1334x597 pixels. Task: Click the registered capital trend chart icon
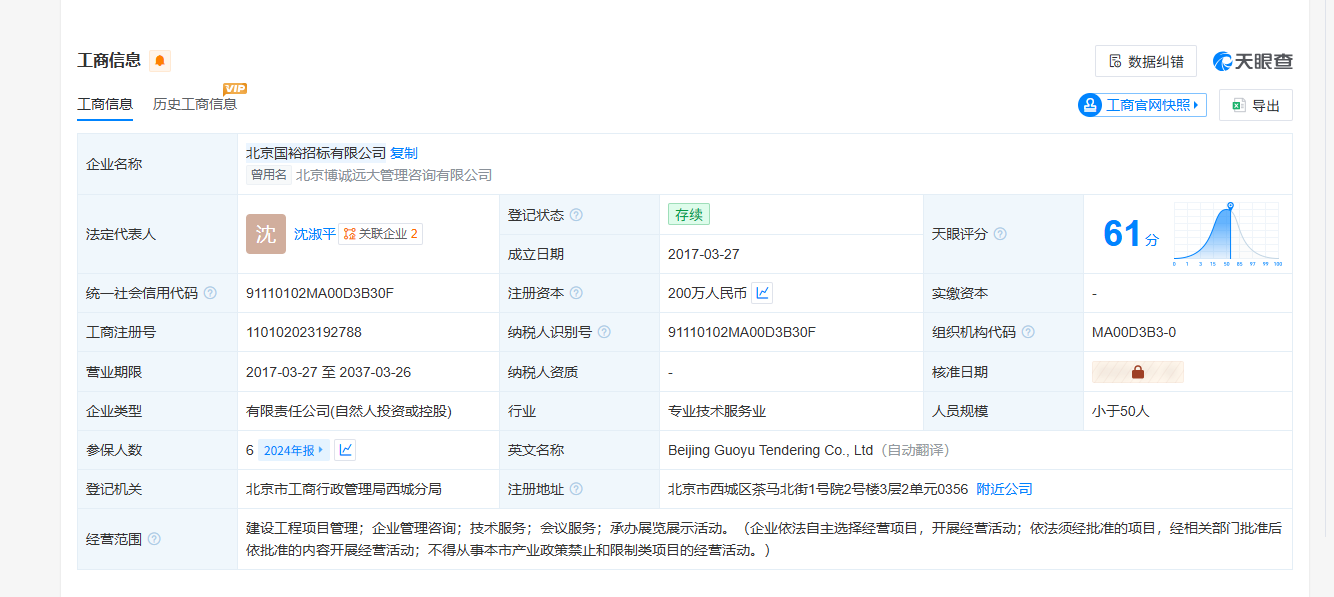(762, 293)
